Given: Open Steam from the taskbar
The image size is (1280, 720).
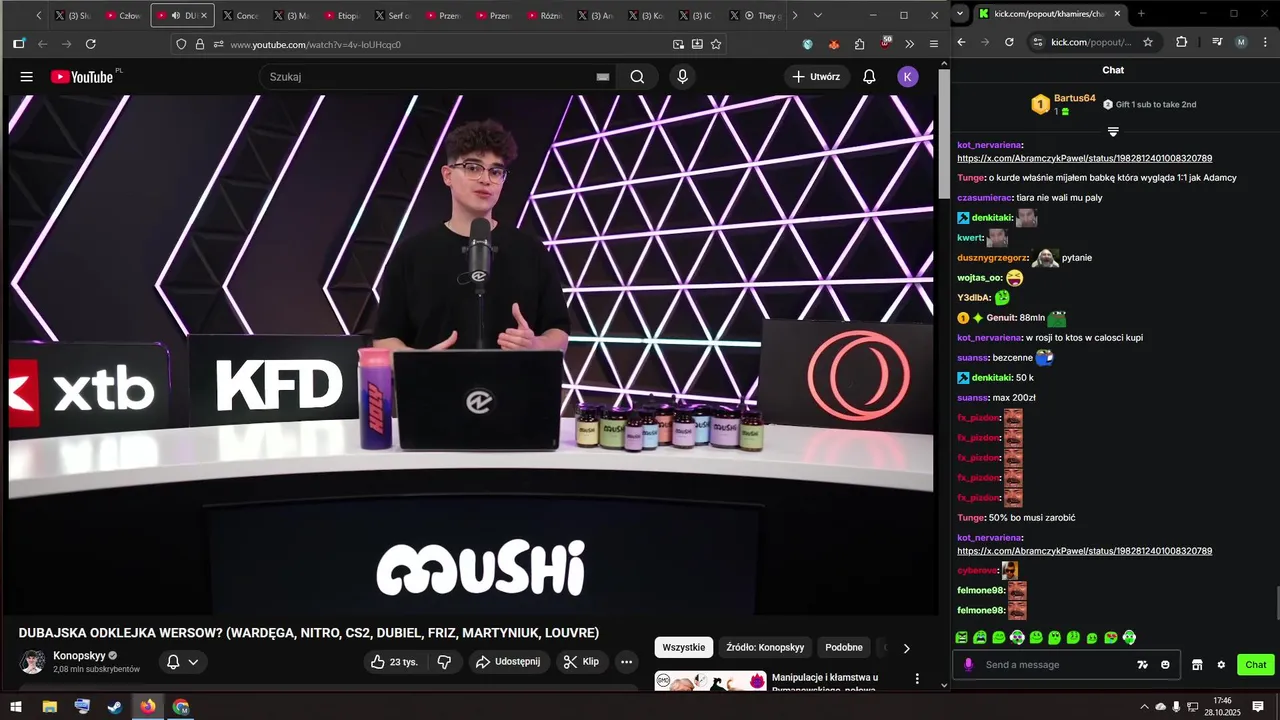Looking at the screenshot, I should 115,707.
